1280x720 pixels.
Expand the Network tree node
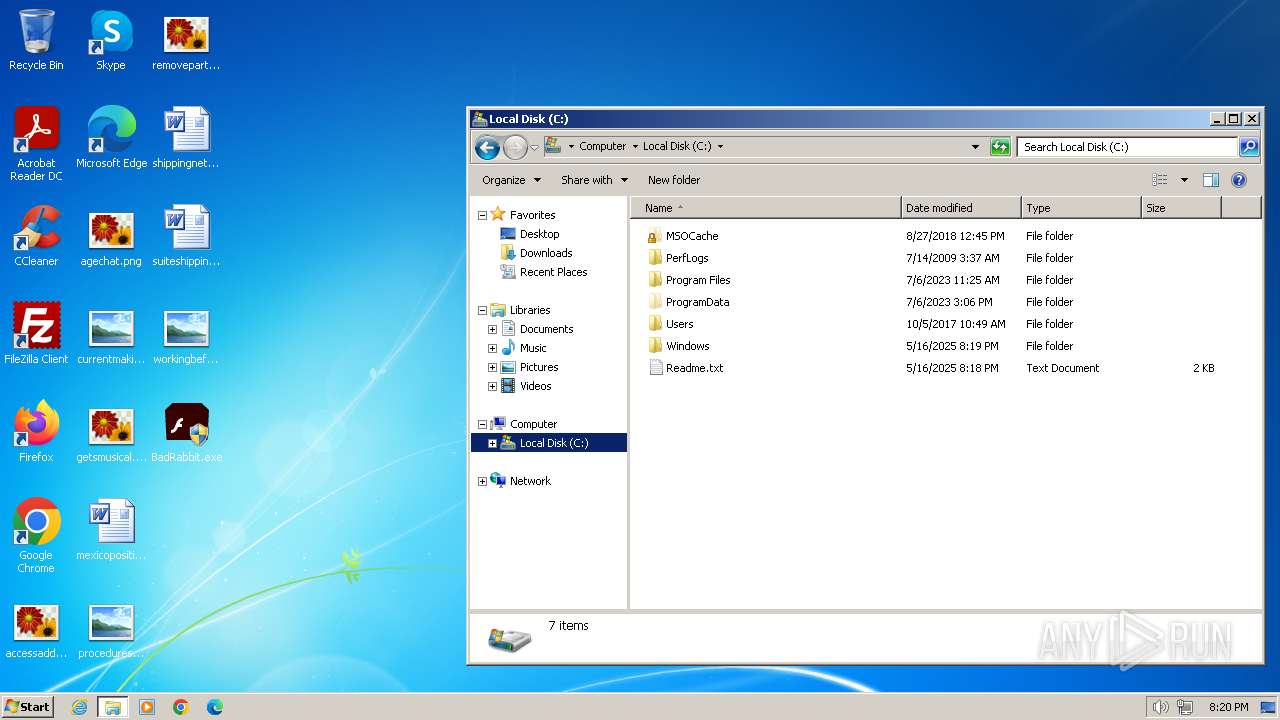(482, 481)
